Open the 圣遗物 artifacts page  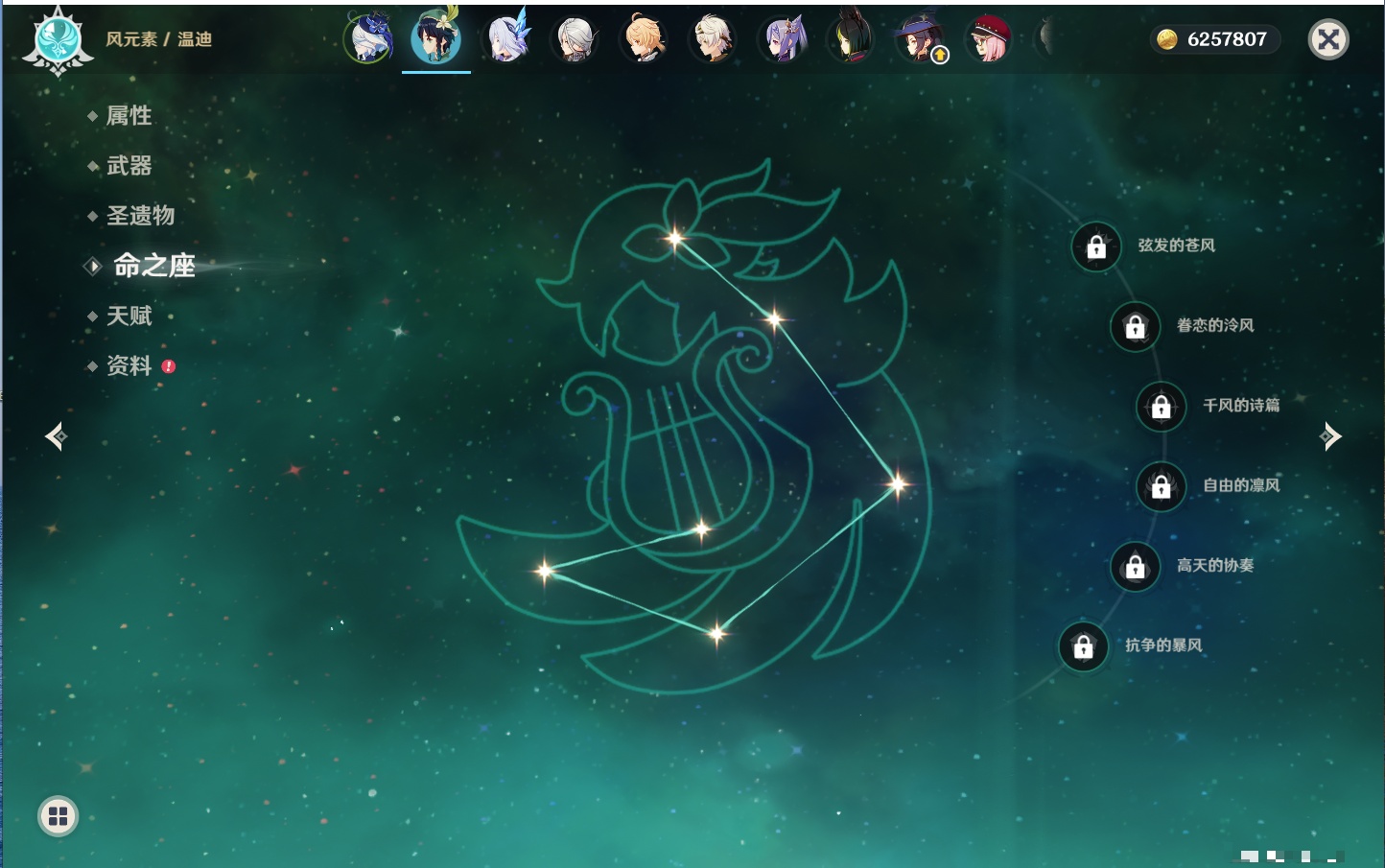tap(140, 216)
